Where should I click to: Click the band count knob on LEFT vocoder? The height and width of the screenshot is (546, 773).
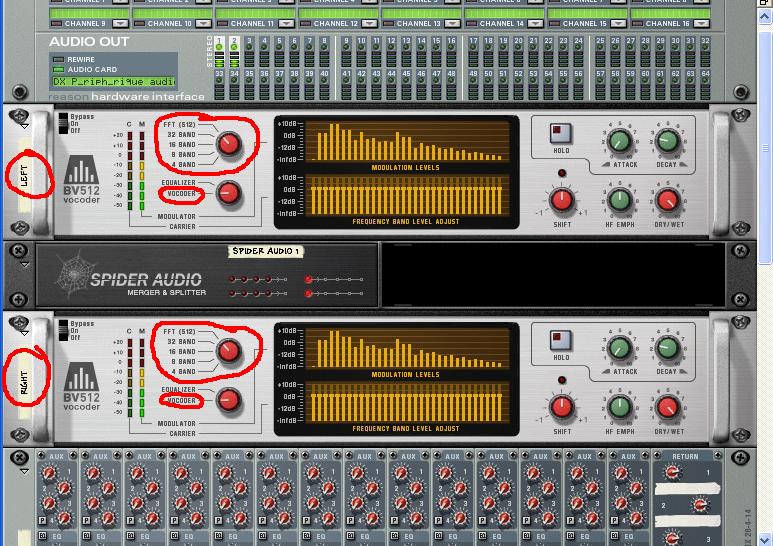coord(228,144)
